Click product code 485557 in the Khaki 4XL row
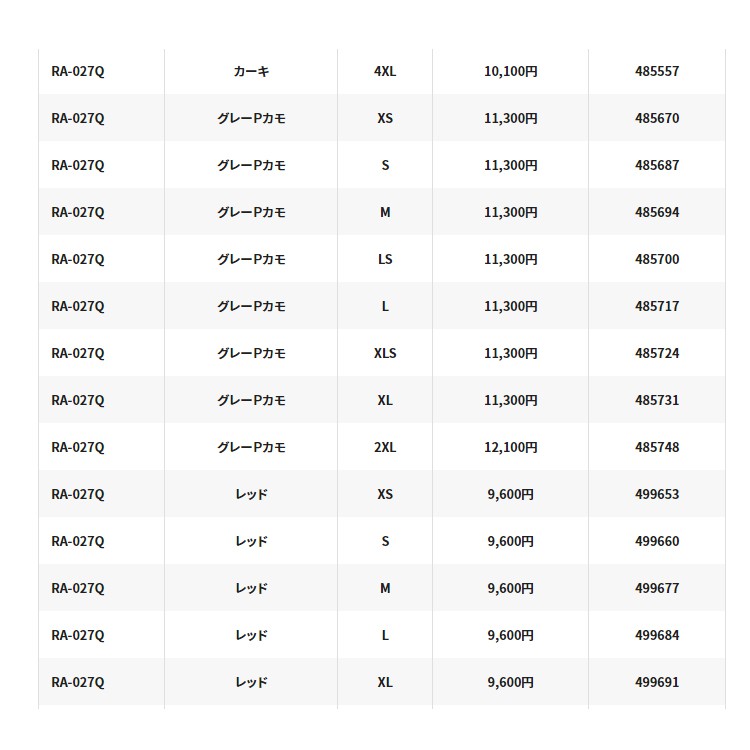750x750 pixels. (656, 71)
